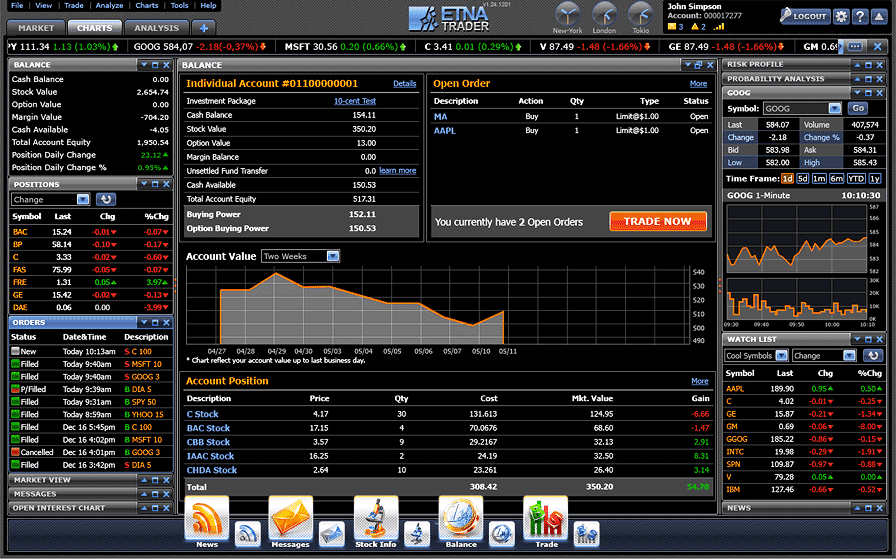The height and width of the screenshot is (560, 896).
Task: Click the learn more link
Action: pos(398,171)
